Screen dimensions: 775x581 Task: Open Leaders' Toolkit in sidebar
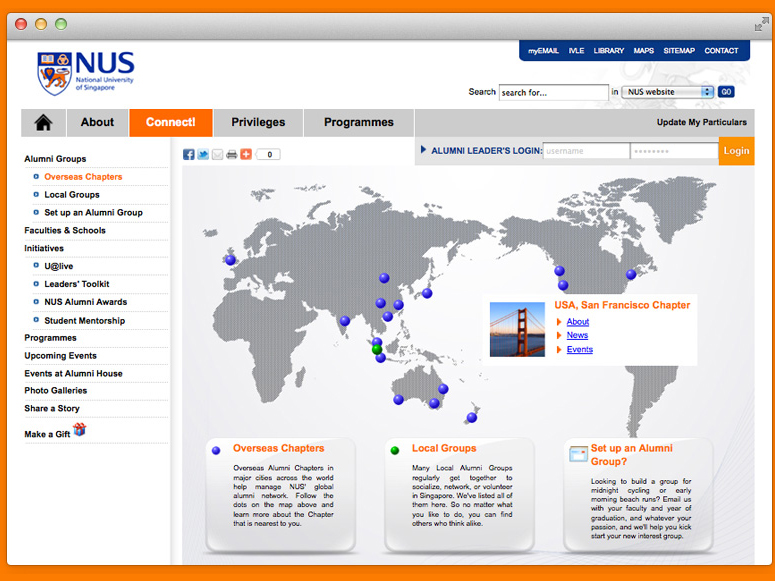pyautogui.click(x=77, y=284)
